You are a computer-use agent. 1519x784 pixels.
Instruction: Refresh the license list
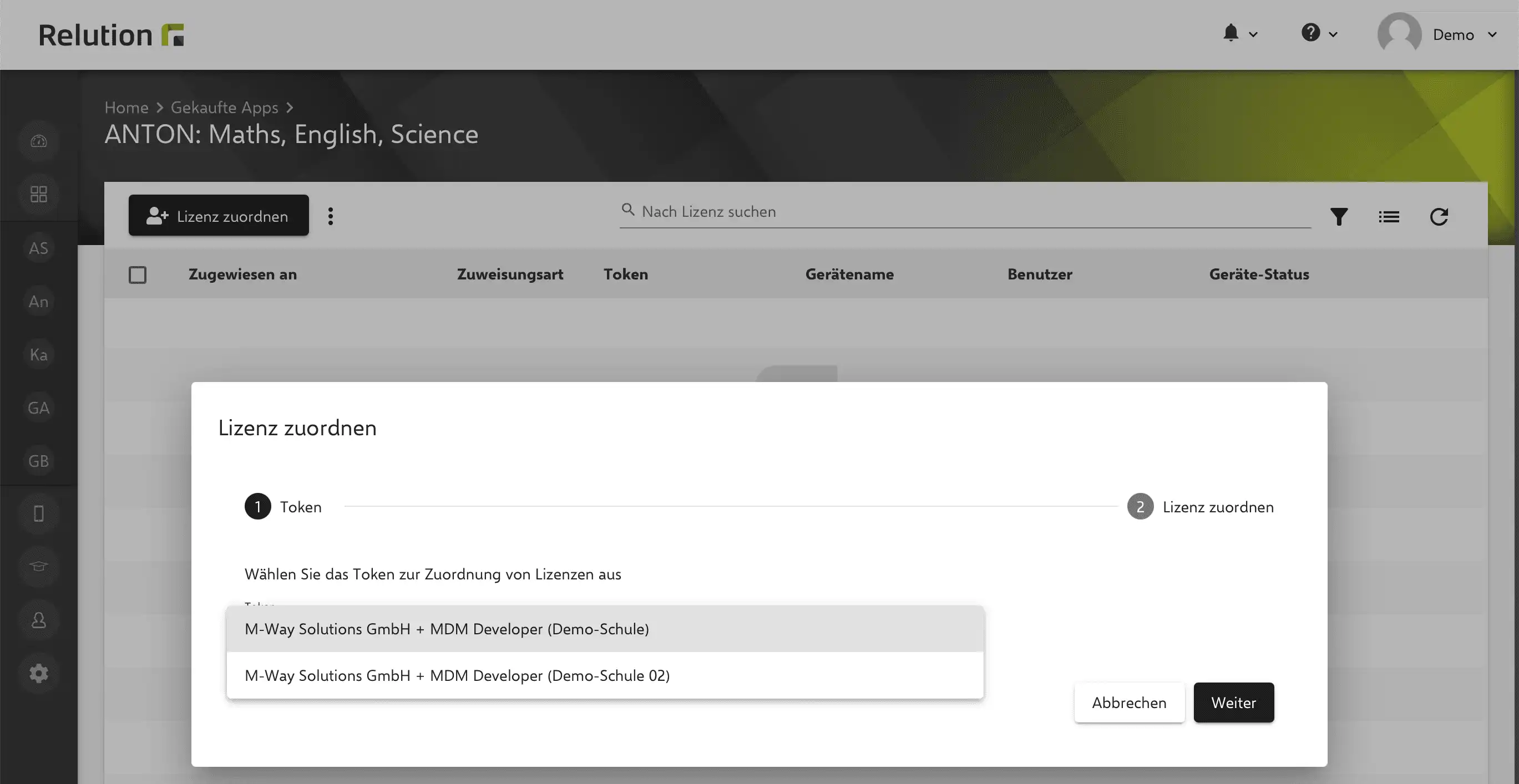[x=1439, y=216]
